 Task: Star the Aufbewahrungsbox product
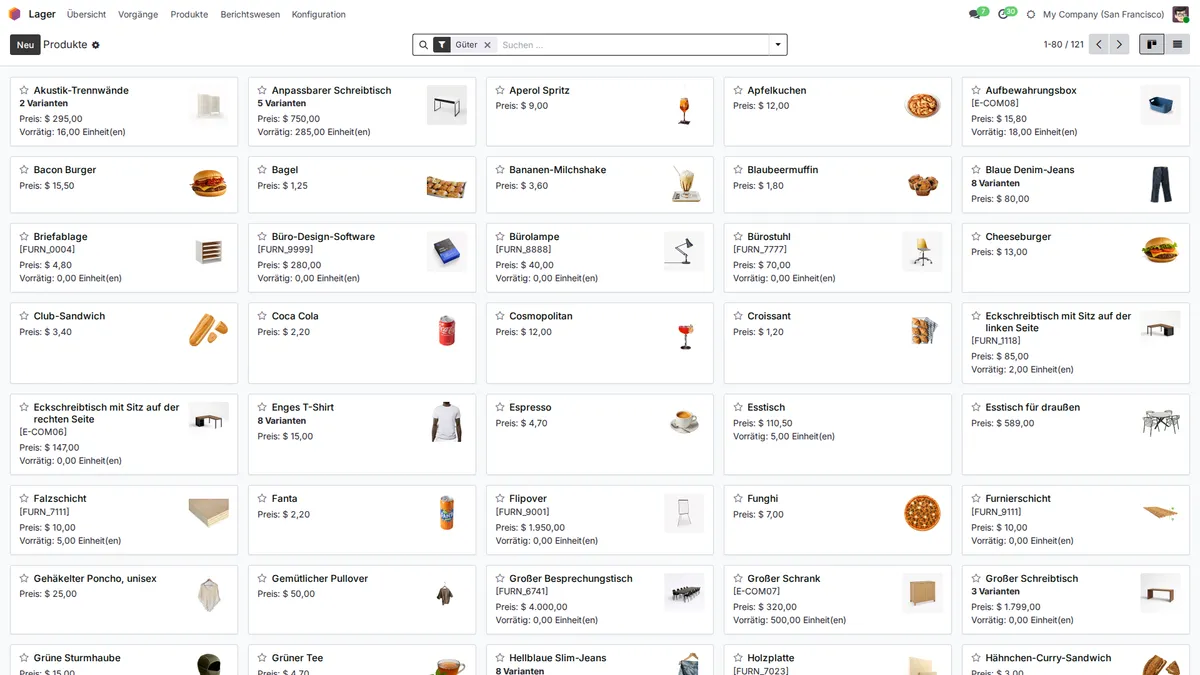coord(976,90)
